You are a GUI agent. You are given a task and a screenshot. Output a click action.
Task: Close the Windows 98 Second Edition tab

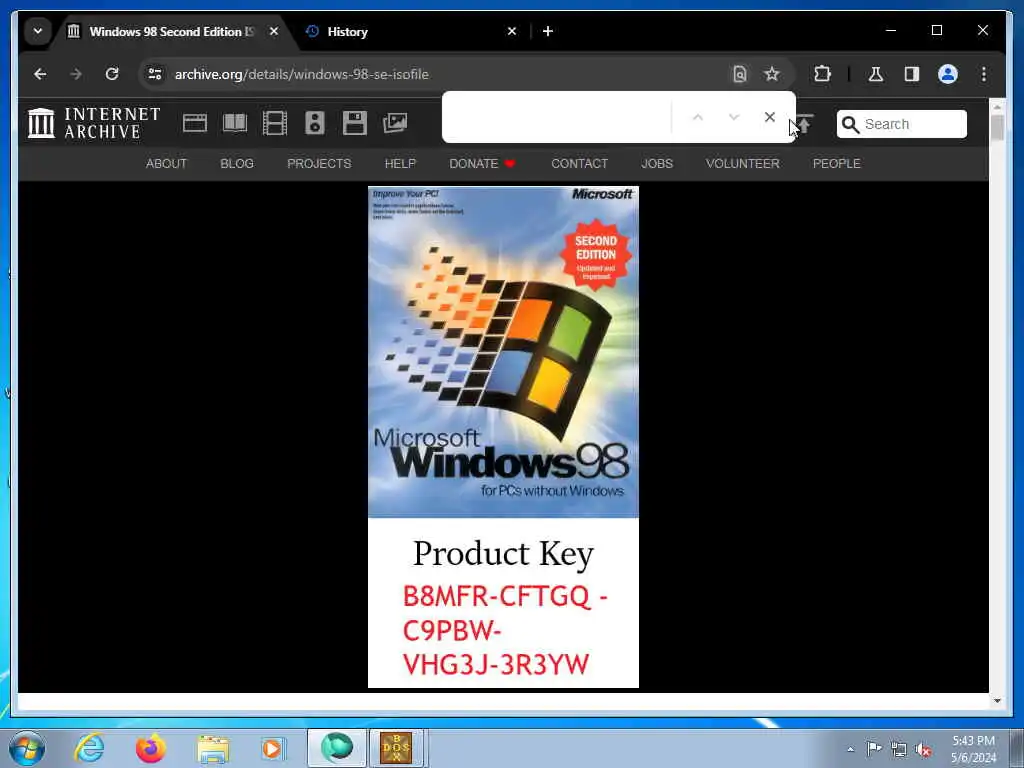[x=274, y=31]
